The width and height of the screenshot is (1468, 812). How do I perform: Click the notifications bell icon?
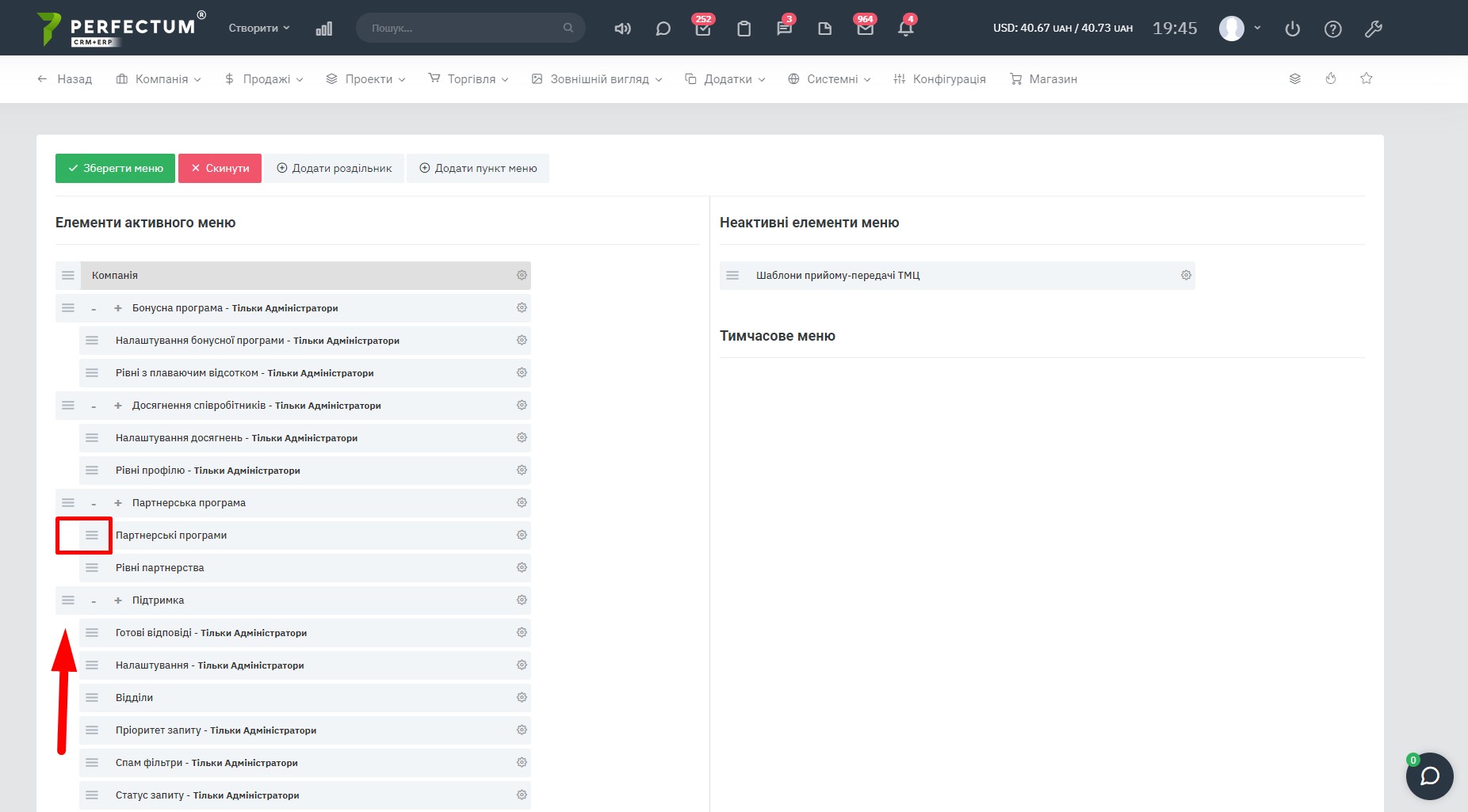tap(905, 29)
